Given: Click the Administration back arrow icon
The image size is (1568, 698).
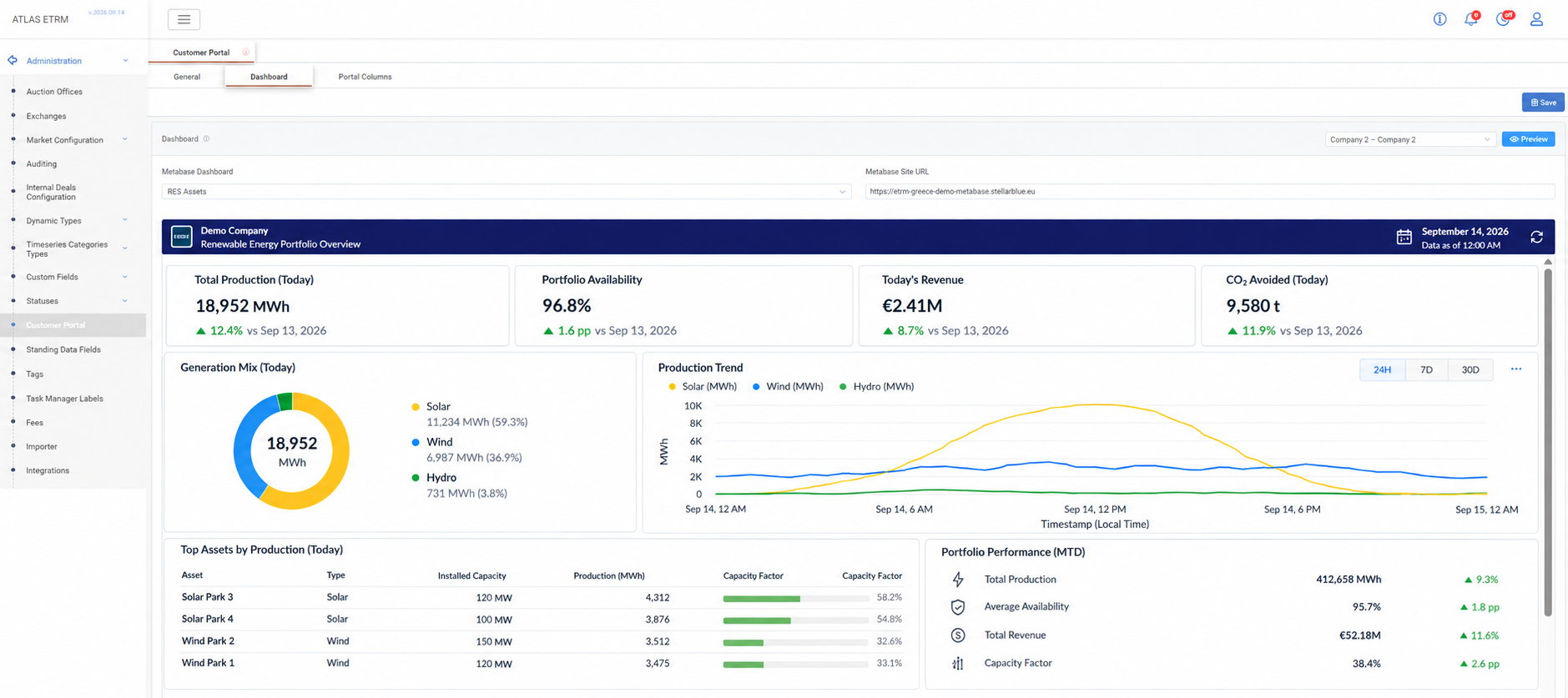Looking at the screenshot, I should [13, 60].
